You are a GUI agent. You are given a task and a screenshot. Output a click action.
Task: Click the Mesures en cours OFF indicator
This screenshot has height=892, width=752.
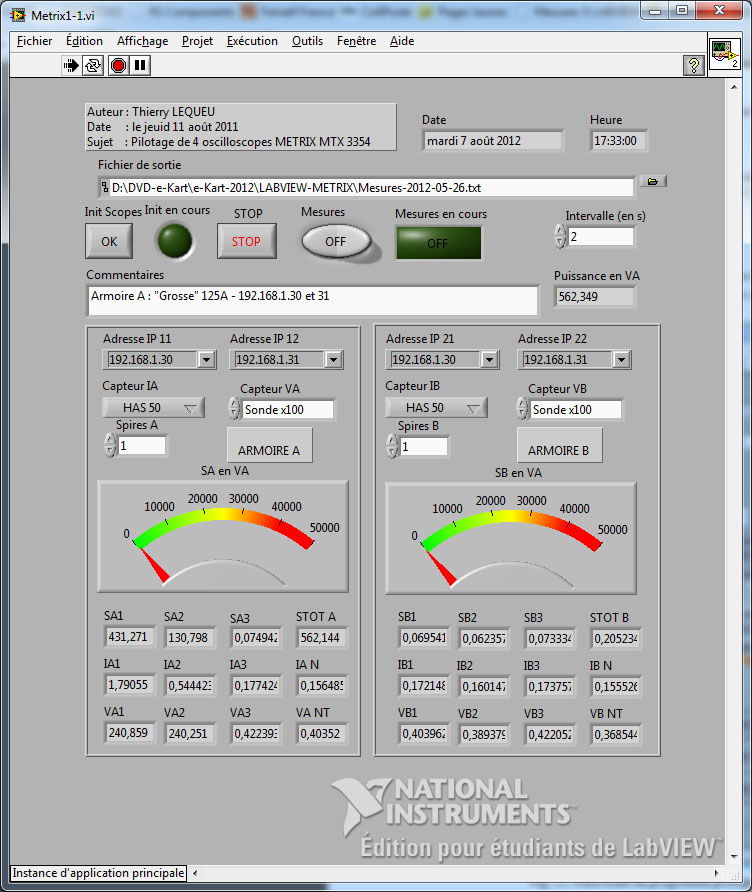(x=439, y=243)
